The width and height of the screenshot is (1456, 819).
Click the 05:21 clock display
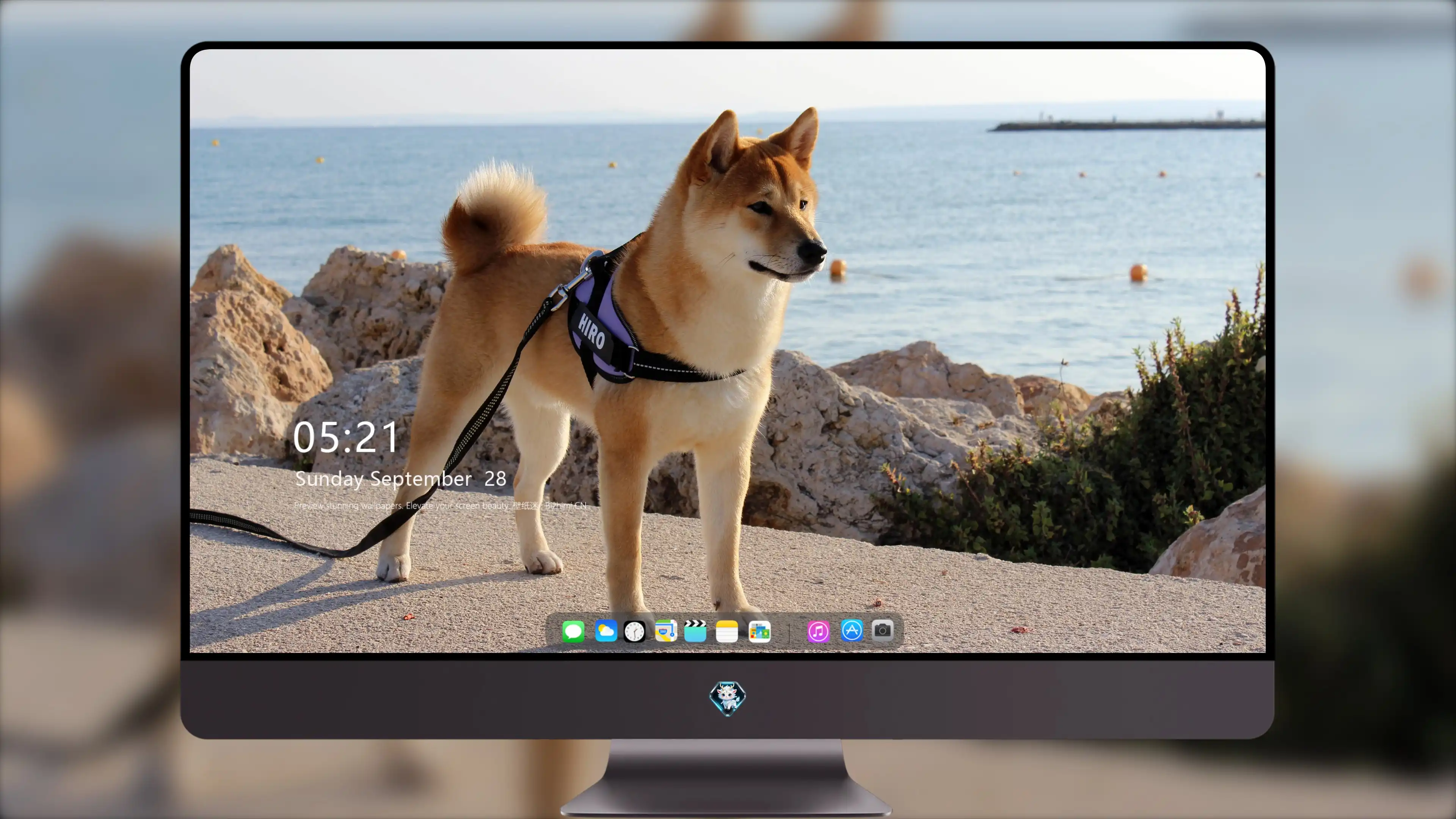coord(345,438)
